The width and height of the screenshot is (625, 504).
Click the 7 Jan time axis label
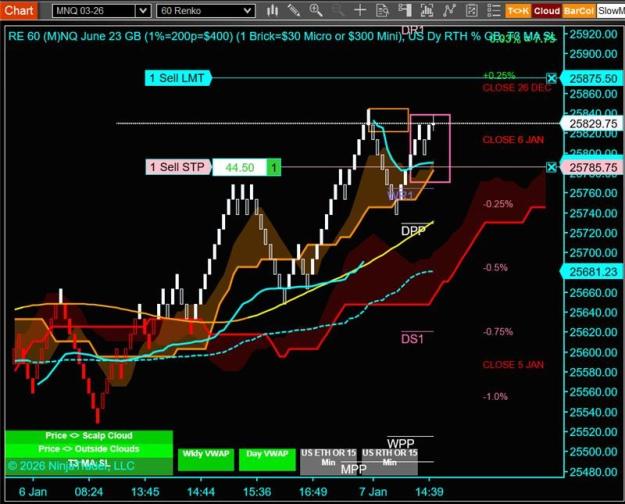click(x=373, y=492)
